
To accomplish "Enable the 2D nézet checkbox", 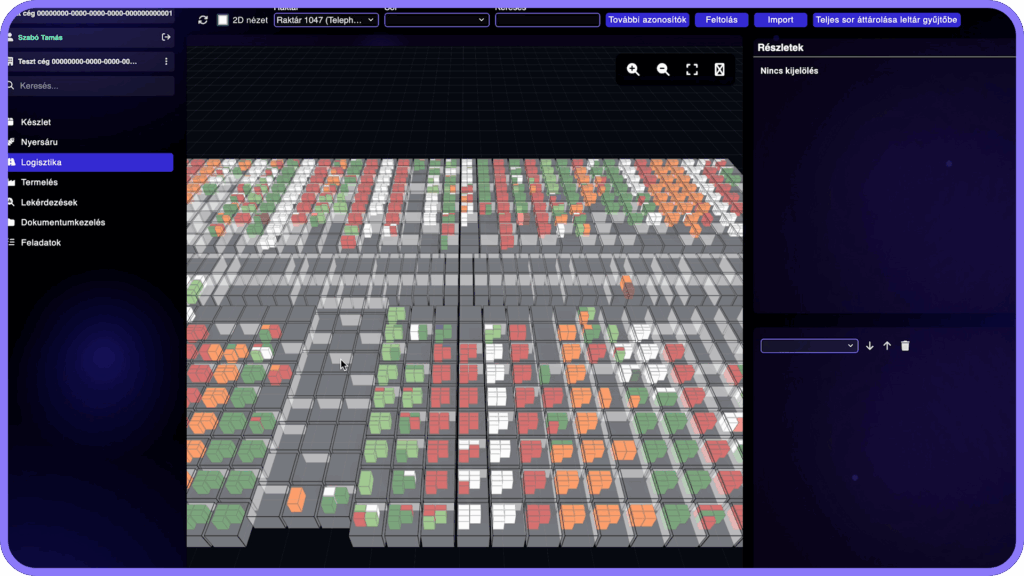I will pyautogui.click(x=223, y=20).
